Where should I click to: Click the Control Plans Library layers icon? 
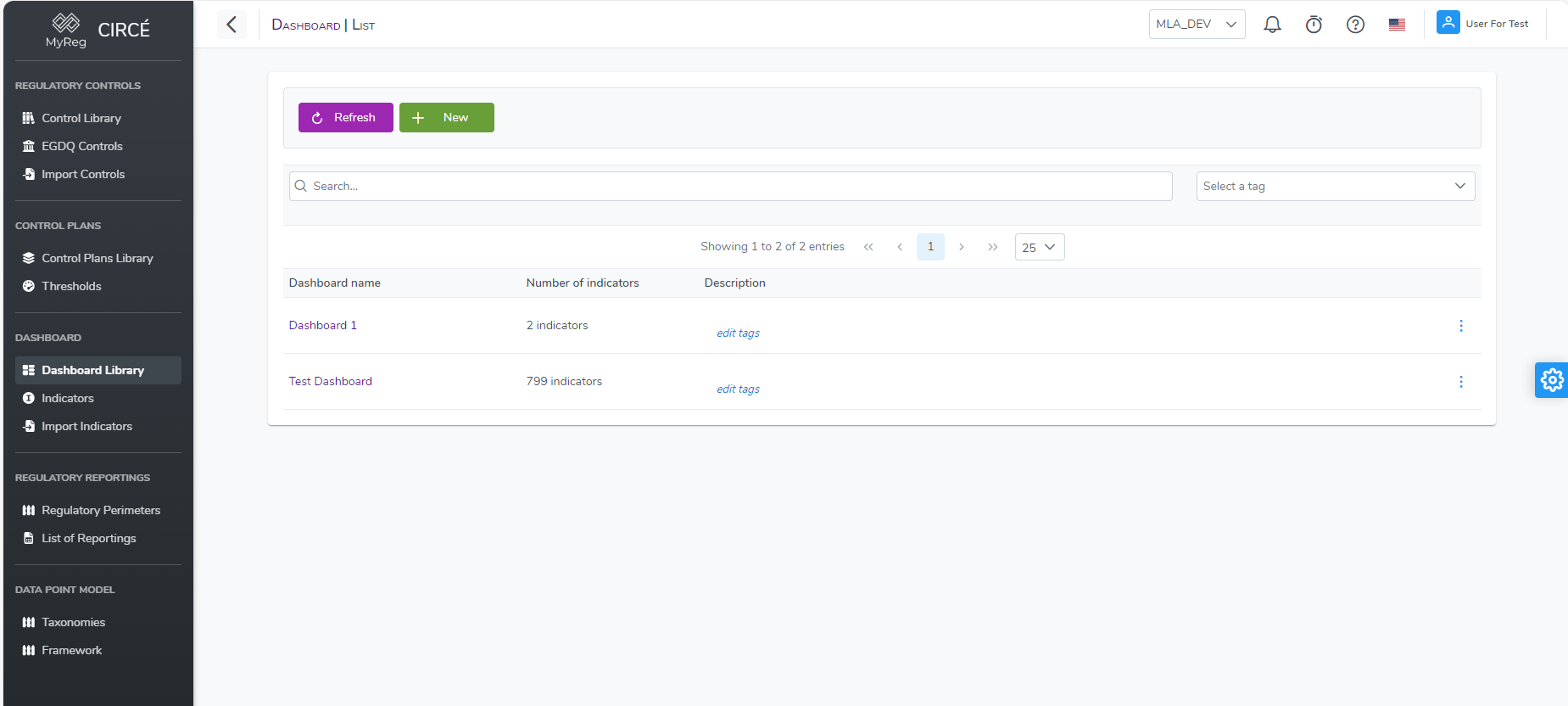[29, 258]
